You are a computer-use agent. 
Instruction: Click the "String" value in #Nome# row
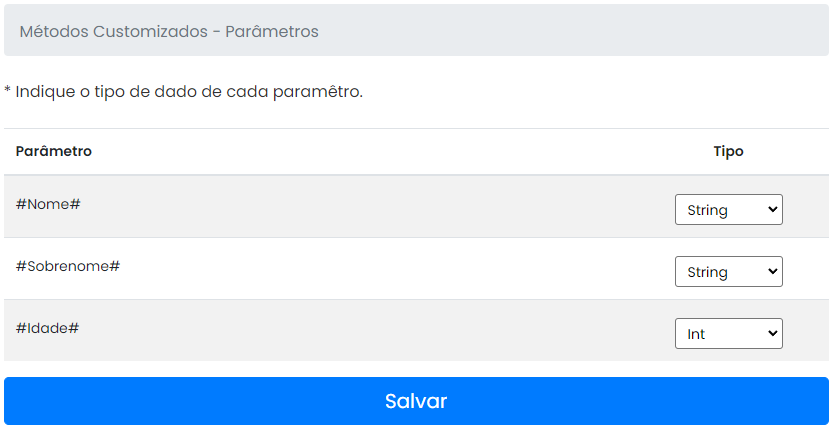708,210
